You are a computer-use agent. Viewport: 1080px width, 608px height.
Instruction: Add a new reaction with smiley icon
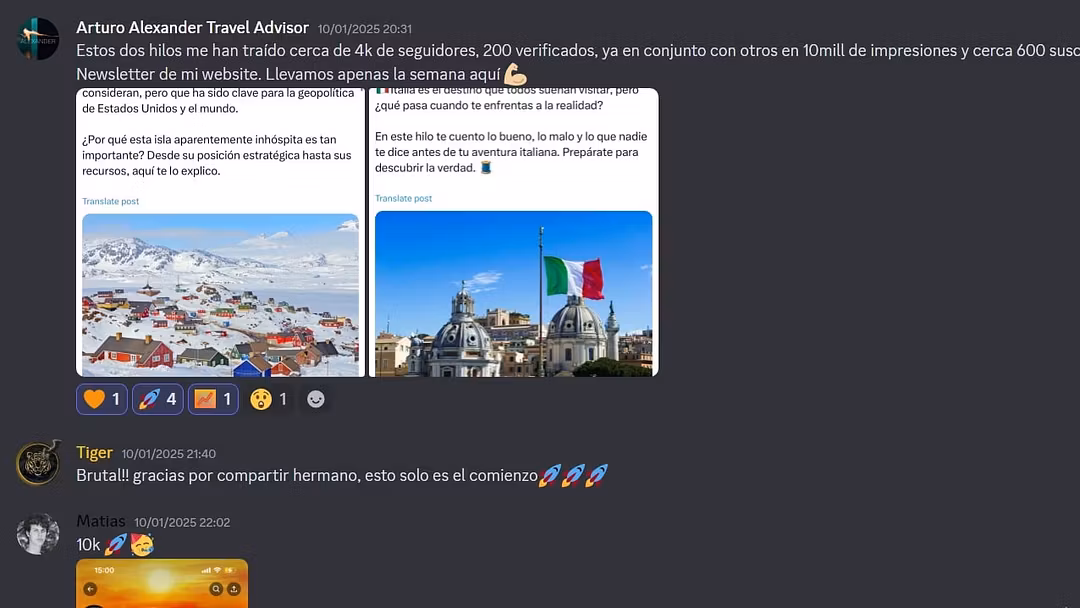pyautogui.click(x=315, y=399)
